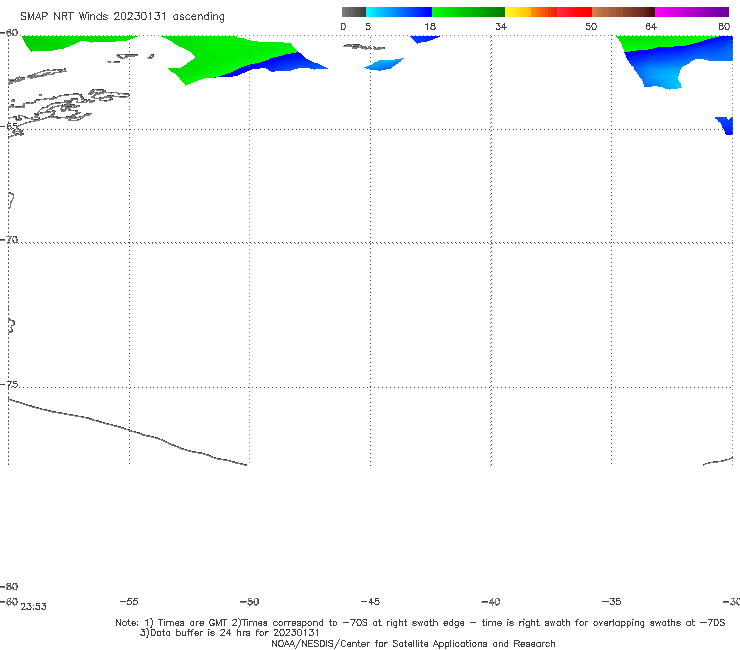Click the cyan-blue 5-18 segment of the color bar
740x650 pixels.
pos(399,12)
